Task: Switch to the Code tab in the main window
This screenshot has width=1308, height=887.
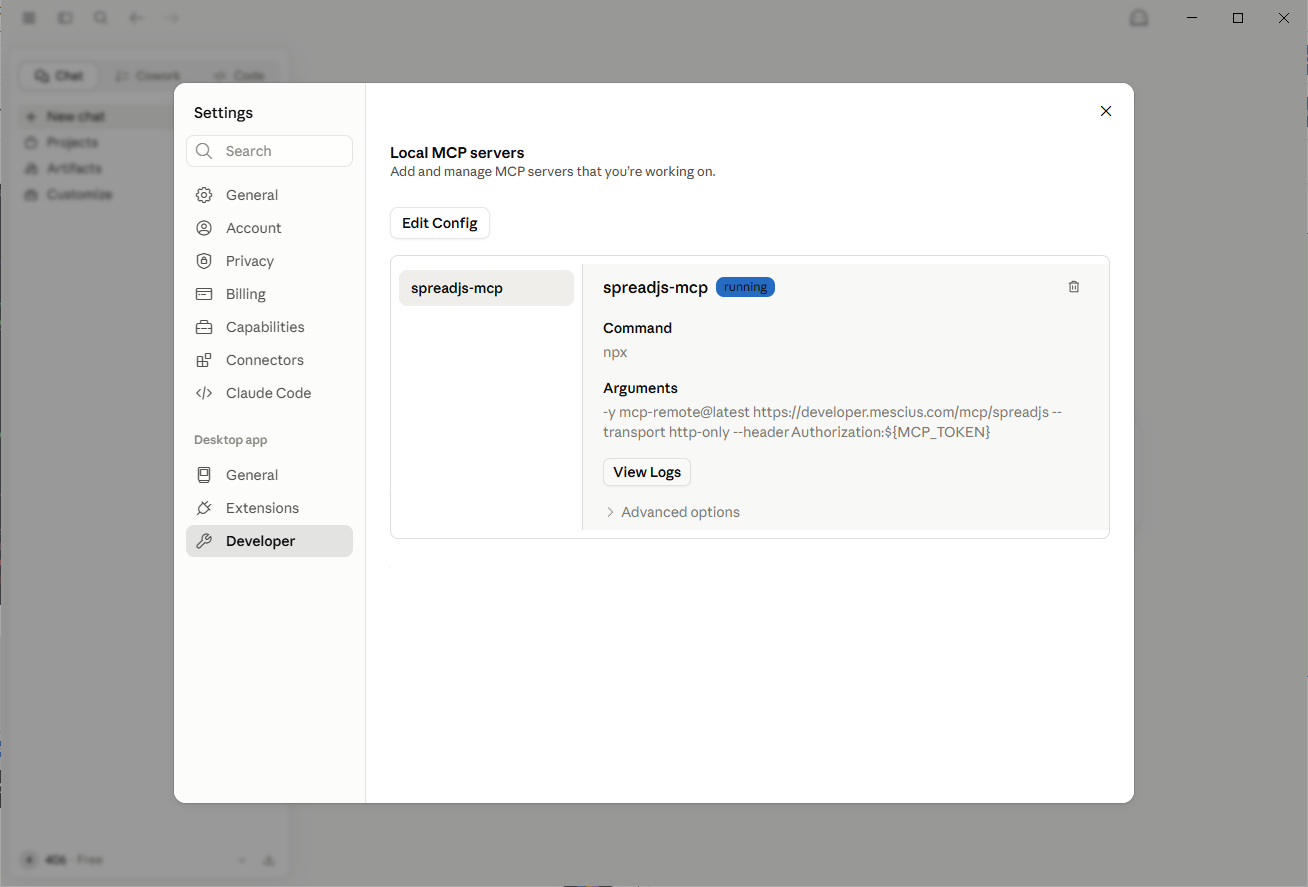Action: coord(238,76)
